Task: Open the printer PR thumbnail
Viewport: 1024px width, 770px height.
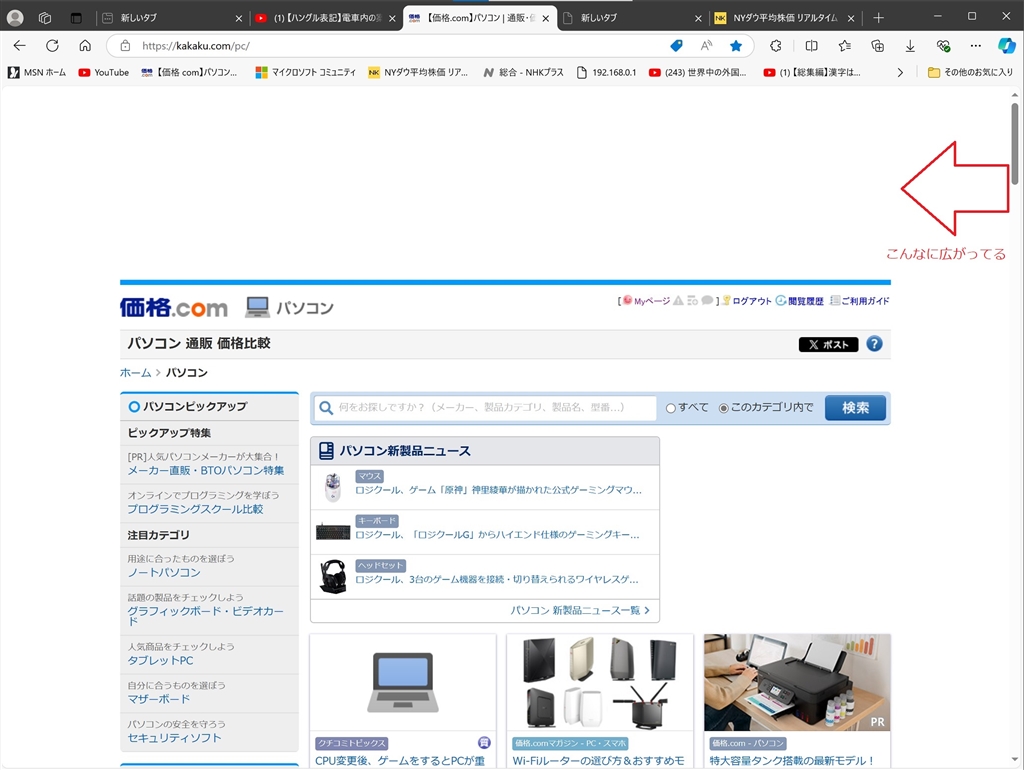Action: point(797,682)
